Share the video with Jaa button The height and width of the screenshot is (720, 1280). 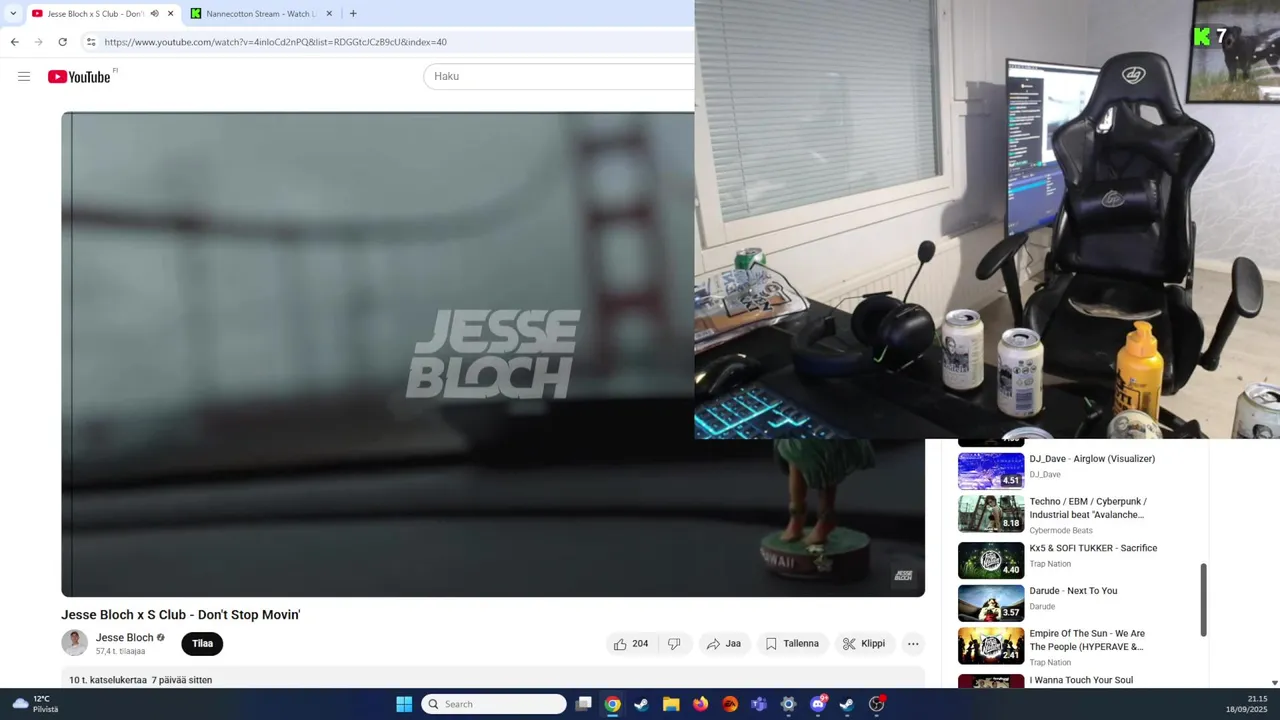[x=723, y=644]
